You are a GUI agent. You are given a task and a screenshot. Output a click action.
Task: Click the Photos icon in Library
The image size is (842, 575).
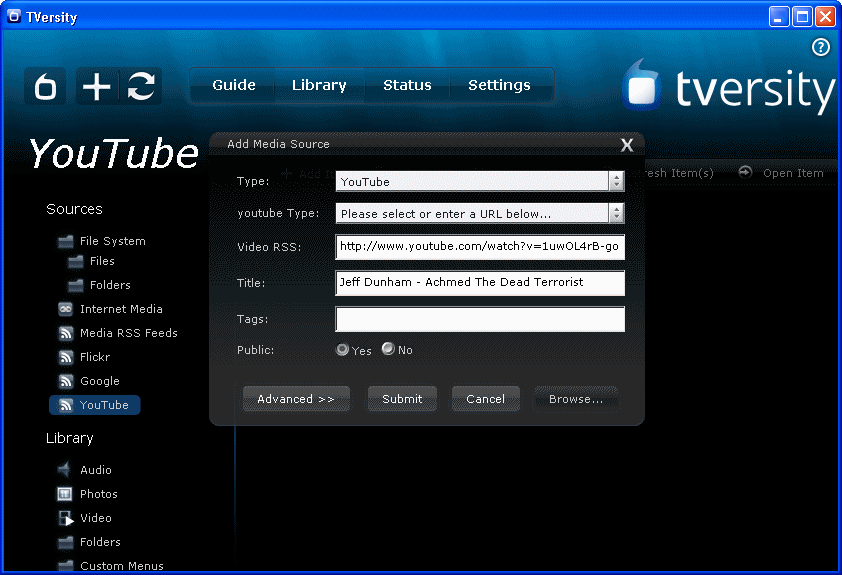coord(64,494)
